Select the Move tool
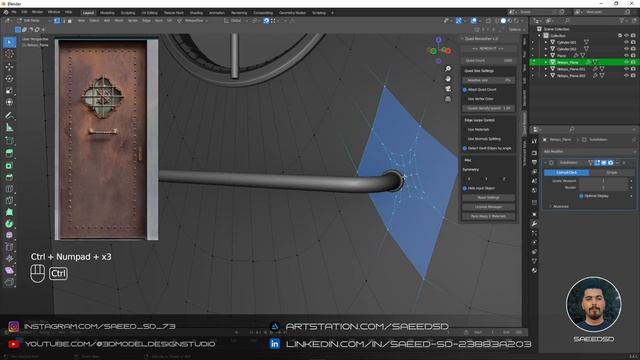 coord(9,67)
